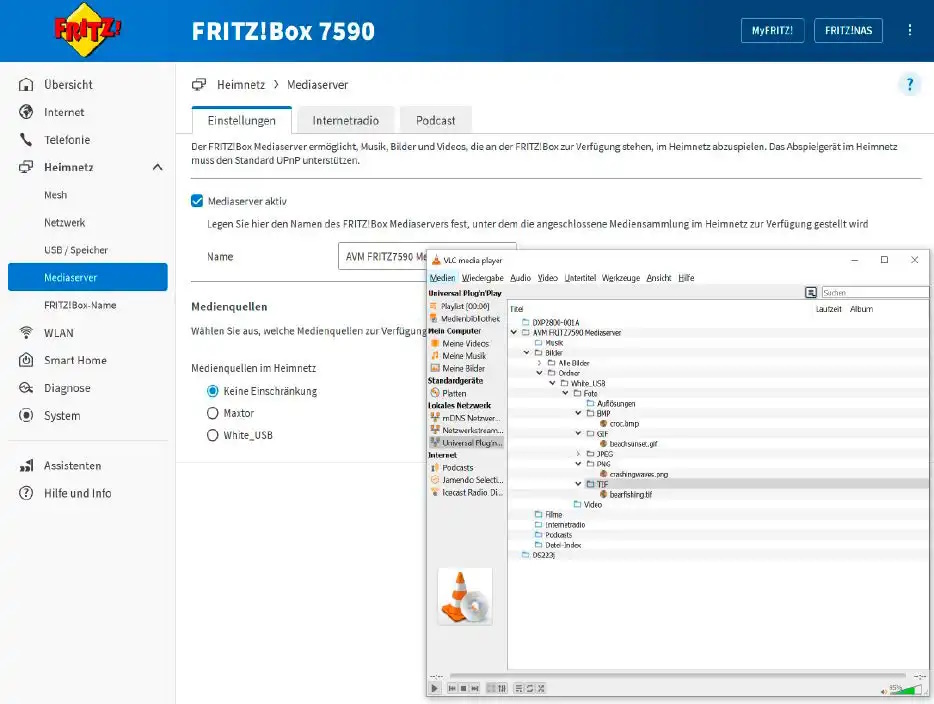Open VLC Wiedergabe menu
This screenshot has width=934, height=704.
click(482, 278)
